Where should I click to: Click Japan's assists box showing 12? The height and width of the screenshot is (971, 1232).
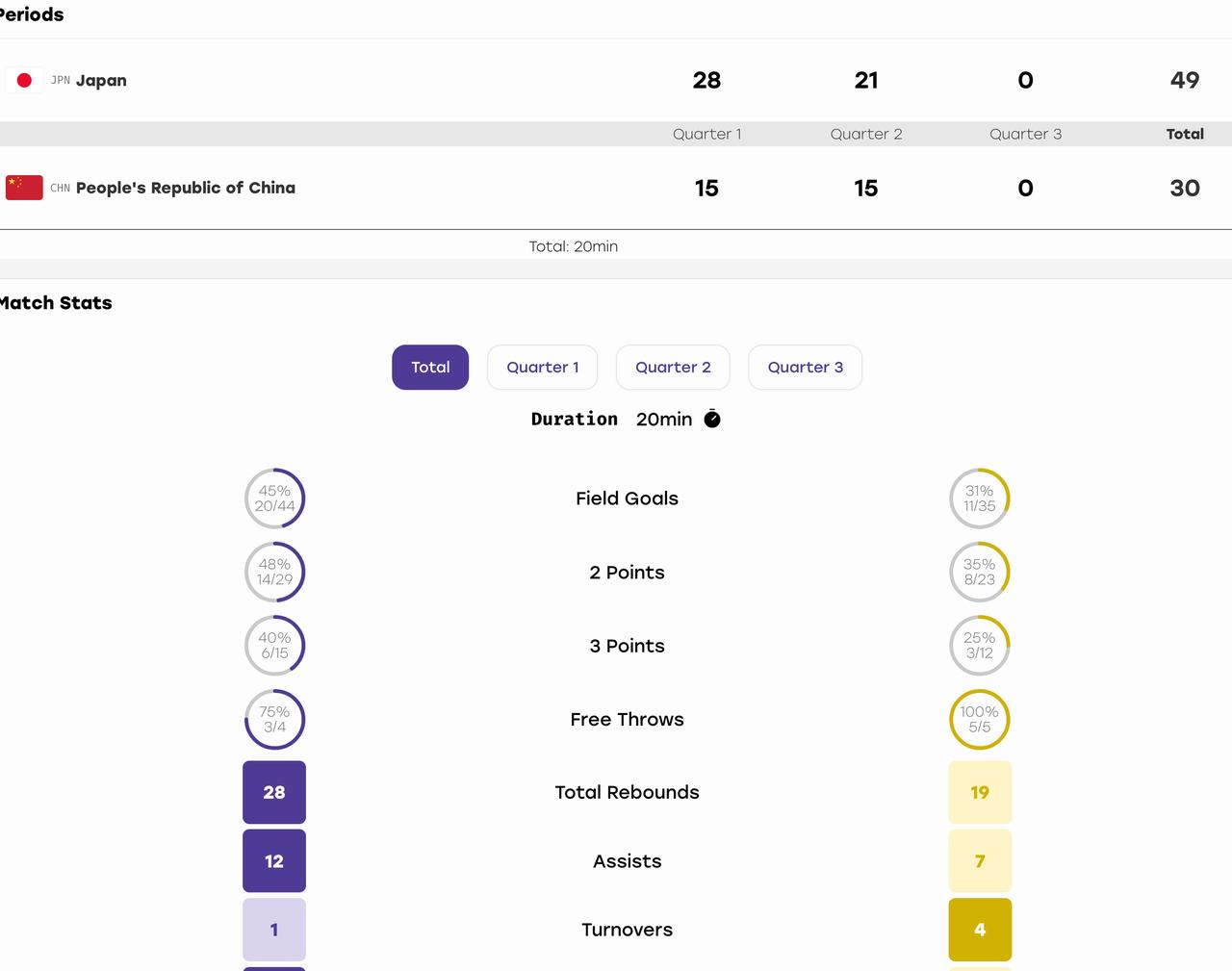click(274, 861)
